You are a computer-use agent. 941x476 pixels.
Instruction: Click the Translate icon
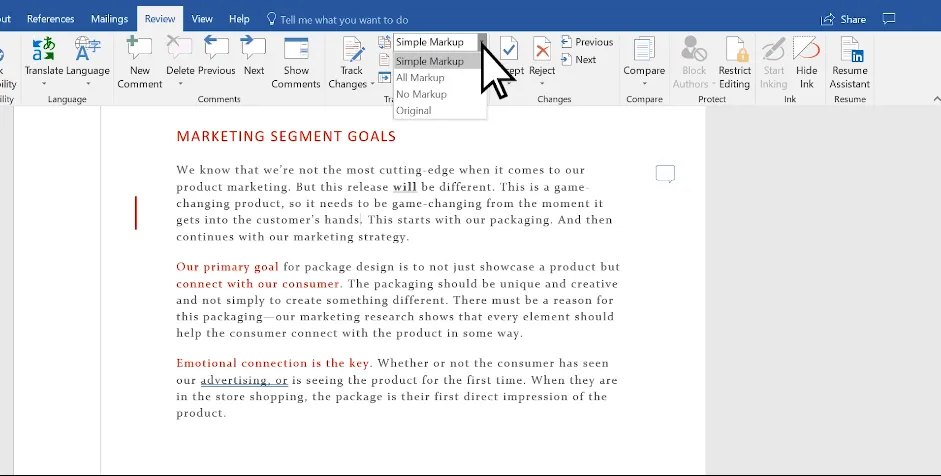tap(44, 49)
